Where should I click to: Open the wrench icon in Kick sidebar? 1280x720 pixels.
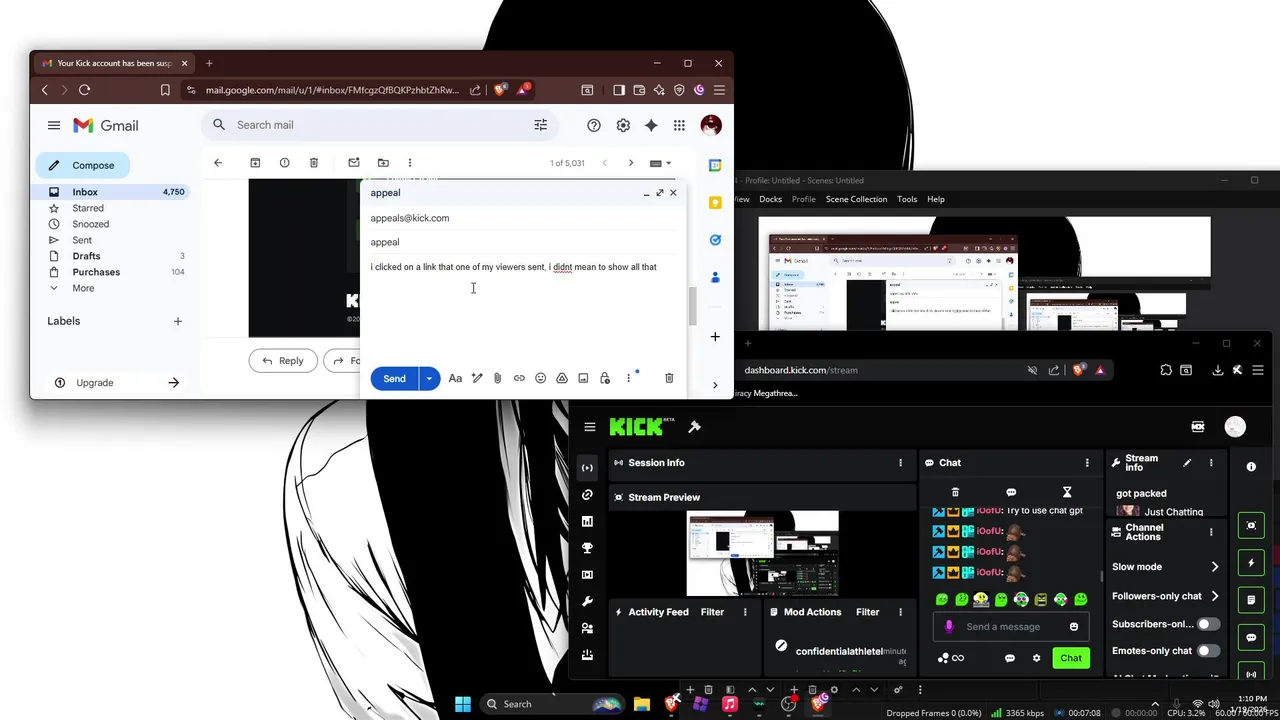point(587,602)
